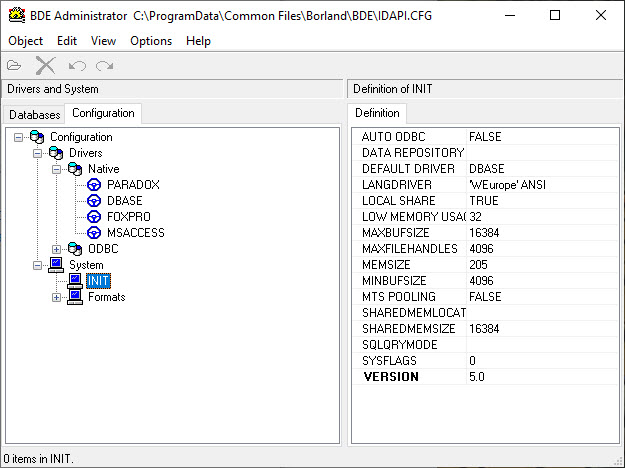
Task: Select the MSACCESS driver icon
Action: pos(94,233)
